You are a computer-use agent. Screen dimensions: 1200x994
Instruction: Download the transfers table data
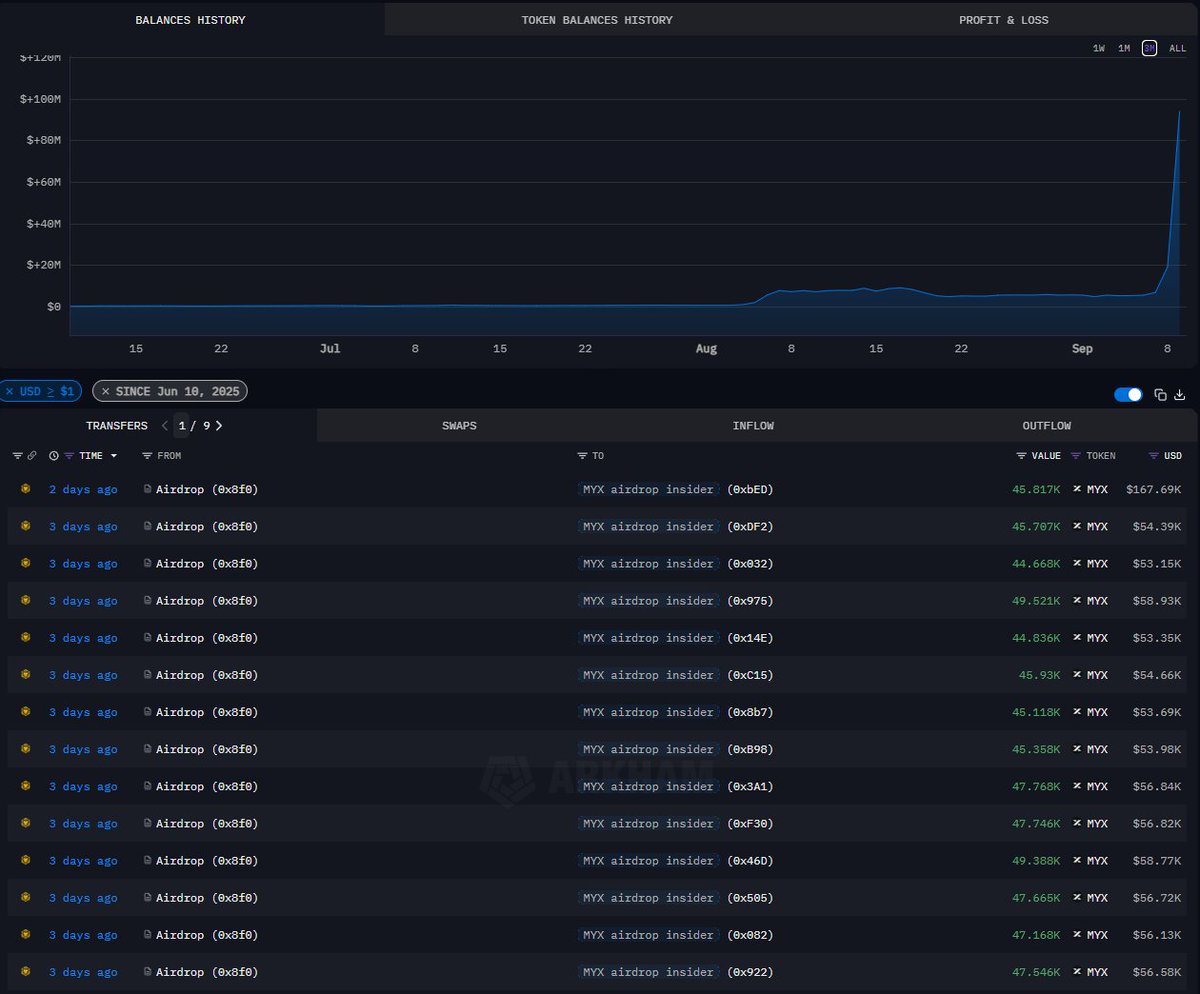[1180, 395]
